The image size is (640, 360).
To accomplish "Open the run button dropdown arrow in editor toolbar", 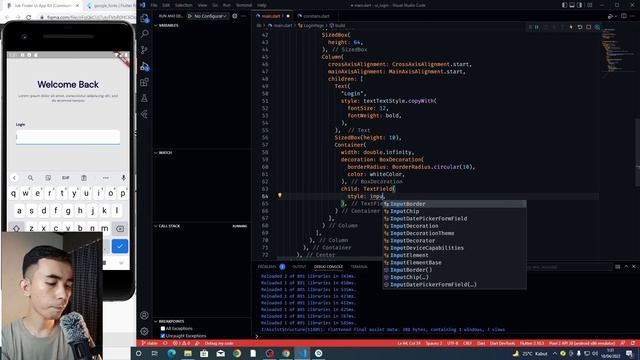I will 616,16.
